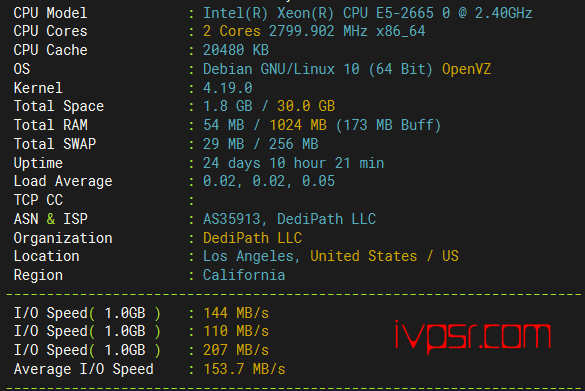Select the 30.0 GB total space value

[x=306, y=106]
